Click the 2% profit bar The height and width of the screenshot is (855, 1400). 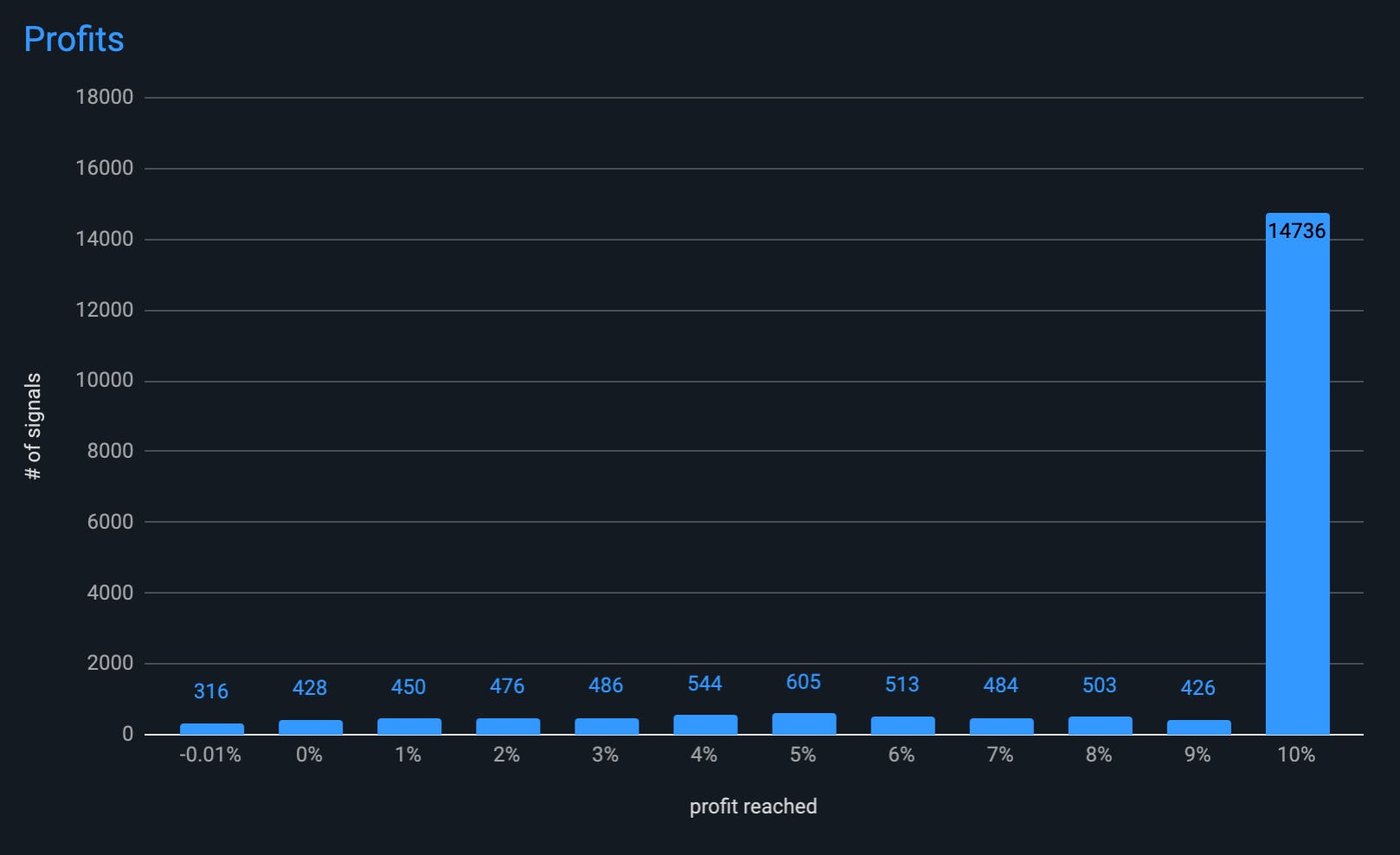click(508, 726)
